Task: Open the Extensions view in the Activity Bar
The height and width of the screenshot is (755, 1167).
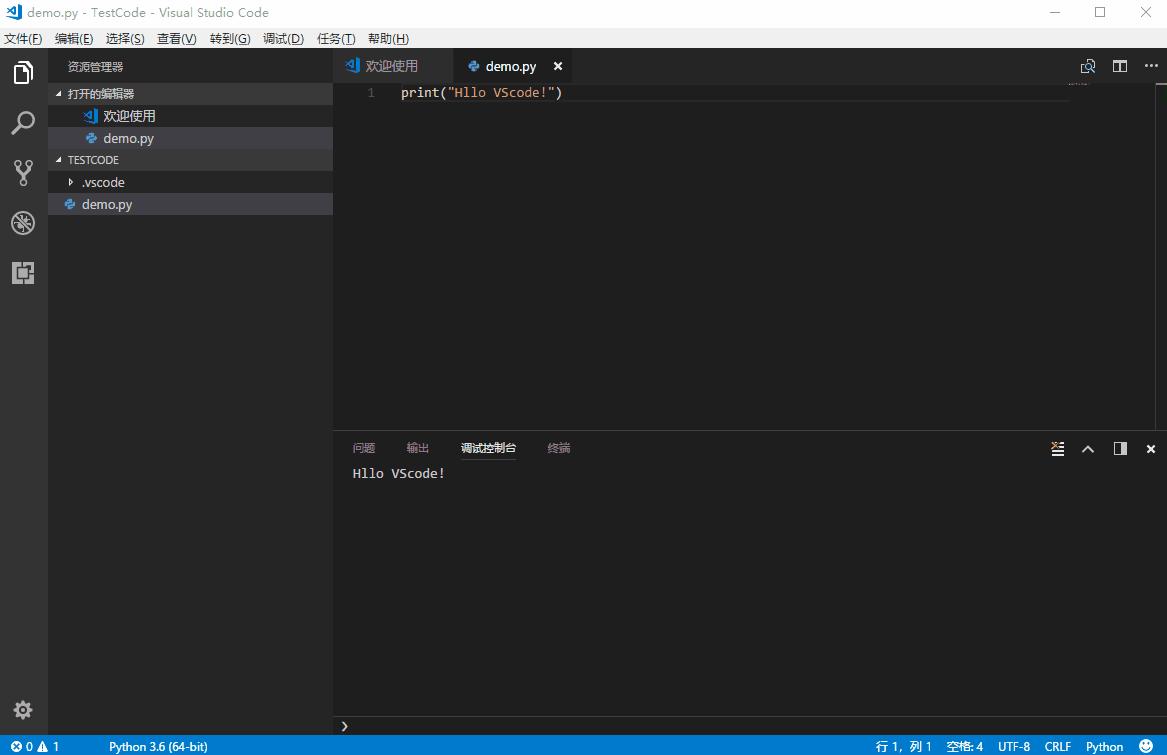Action: [22, 272]
